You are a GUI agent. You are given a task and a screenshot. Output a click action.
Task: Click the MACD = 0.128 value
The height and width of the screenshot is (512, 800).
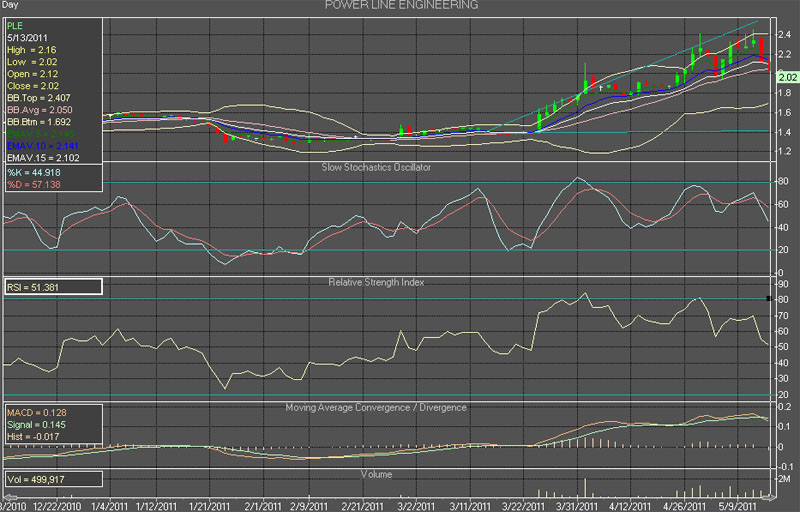coord(37,413)
